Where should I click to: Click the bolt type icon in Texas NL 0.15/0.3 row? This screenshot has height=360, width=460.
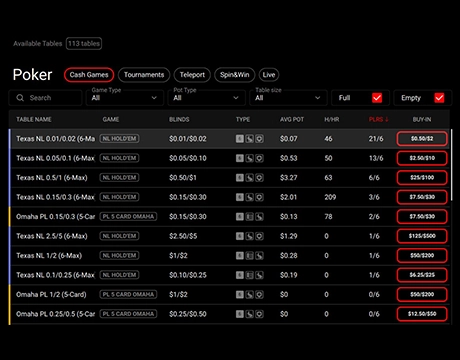click(249, 197)
